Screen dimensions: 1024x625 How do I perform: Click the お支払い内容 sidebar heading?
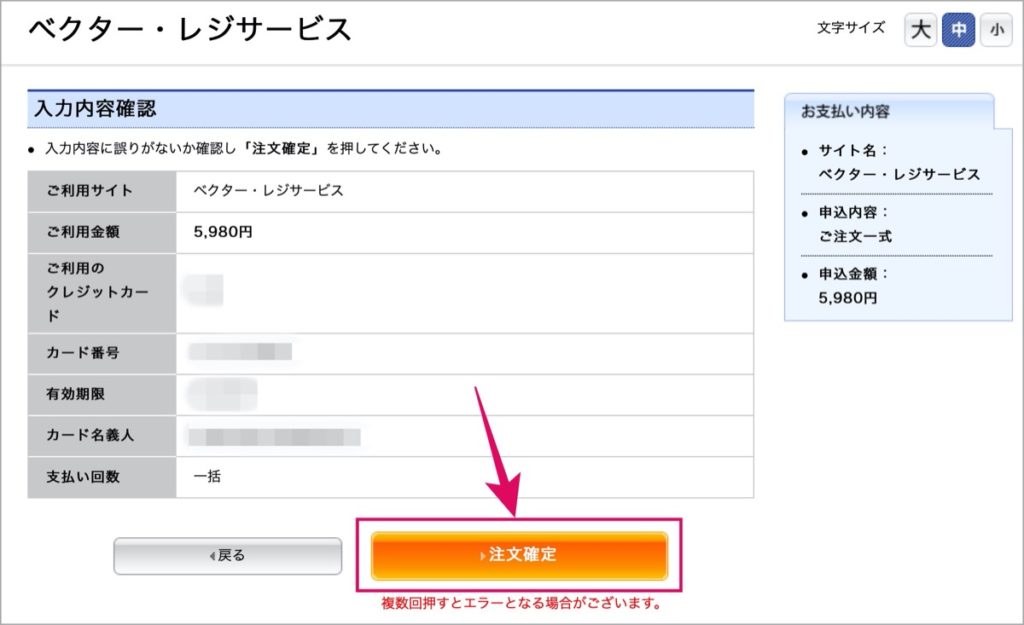pos(845,112)
